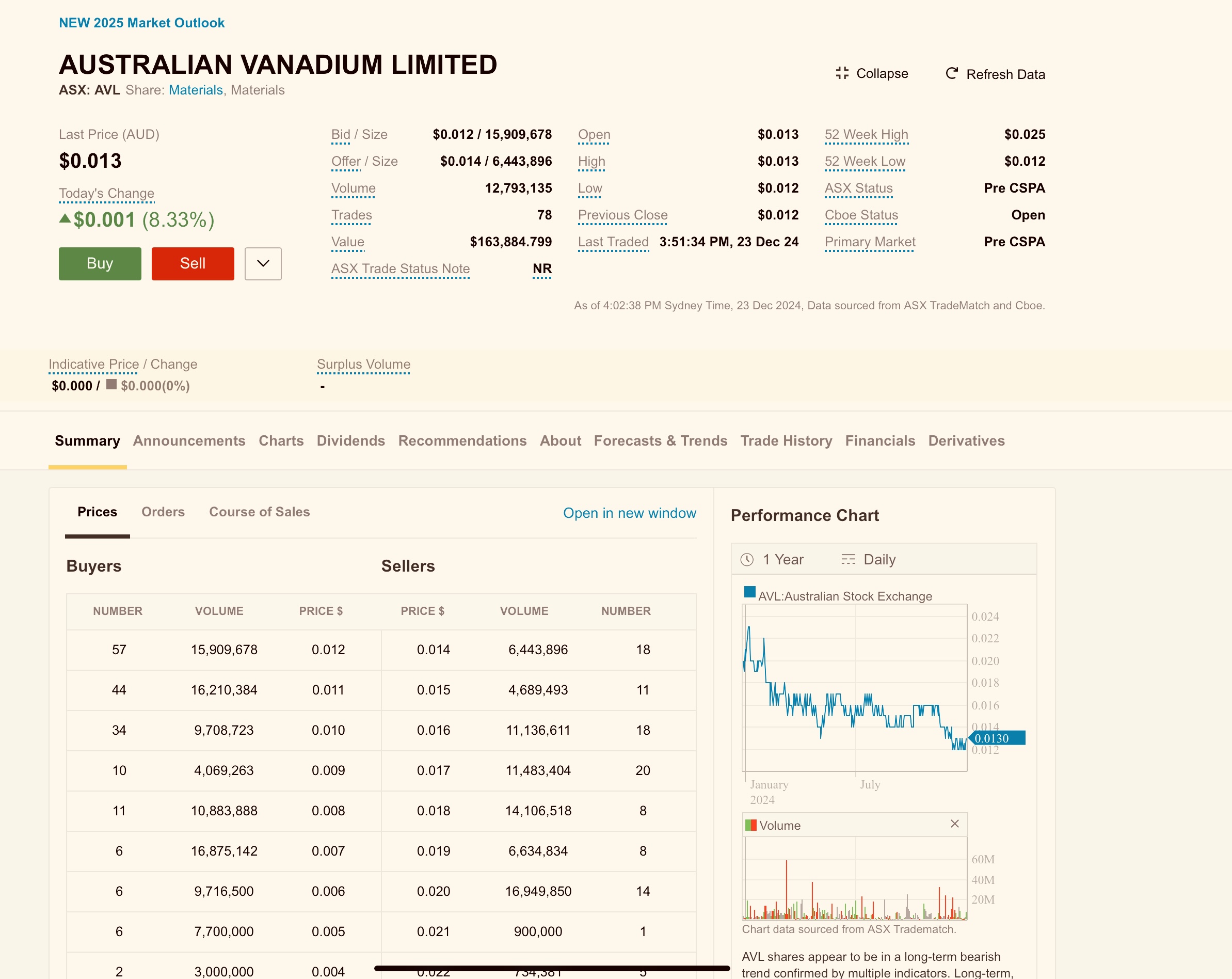Click buyer volume 15,909,678 cell
This screenshot has width=1232, height=979.
click(224, 650)
